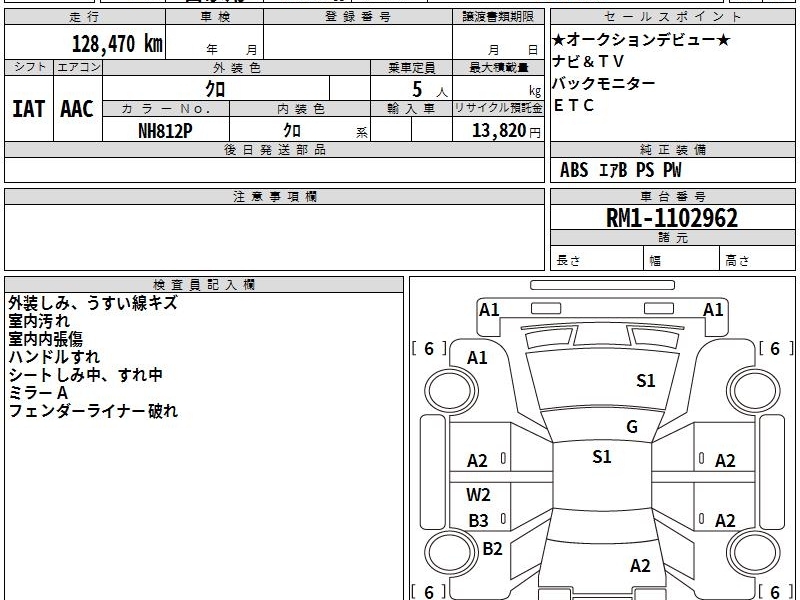Viewport: 800px width, 600px height.
Task: Click the 検査員記入欄 header
Action: click(204, 285)
